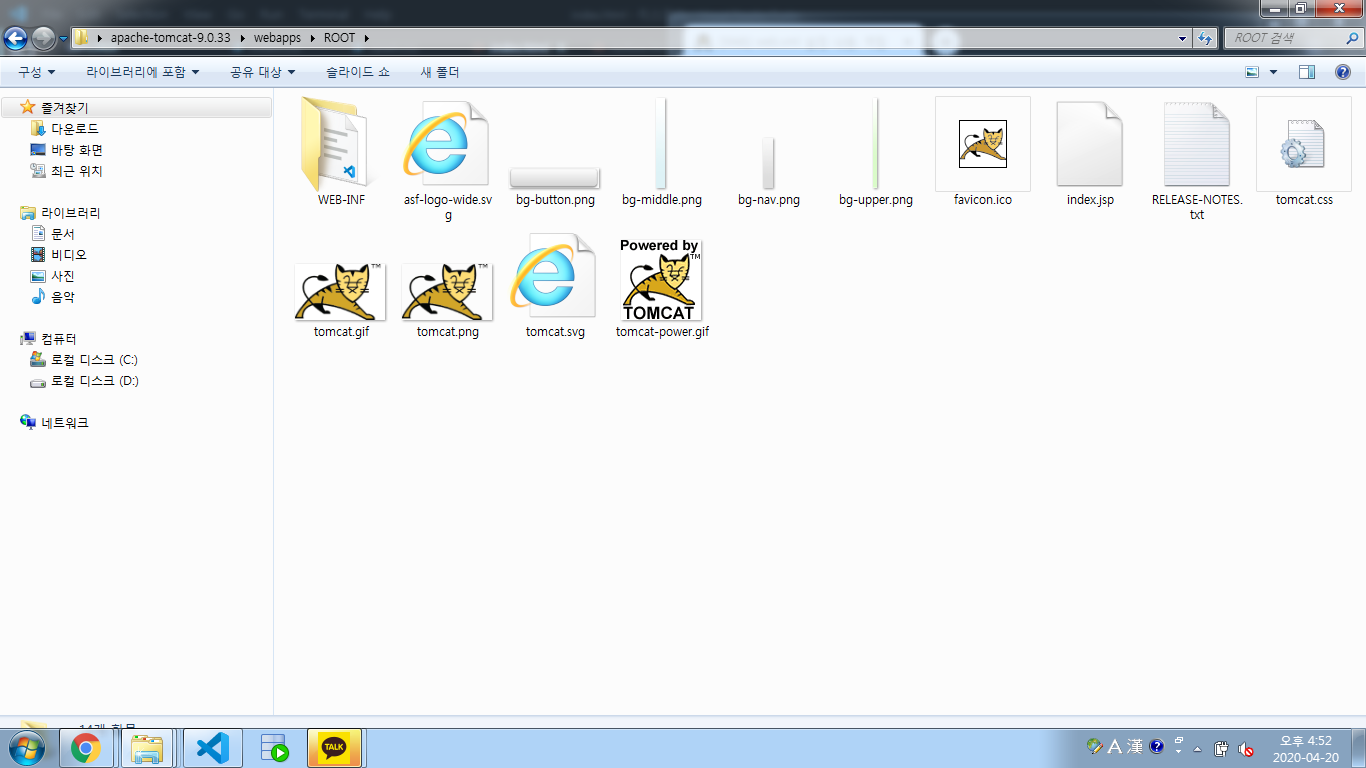Viewport: 1366px width, 768px height.
Task: Click the IME 漢 Hanja button
Action: click(1135, 746)
